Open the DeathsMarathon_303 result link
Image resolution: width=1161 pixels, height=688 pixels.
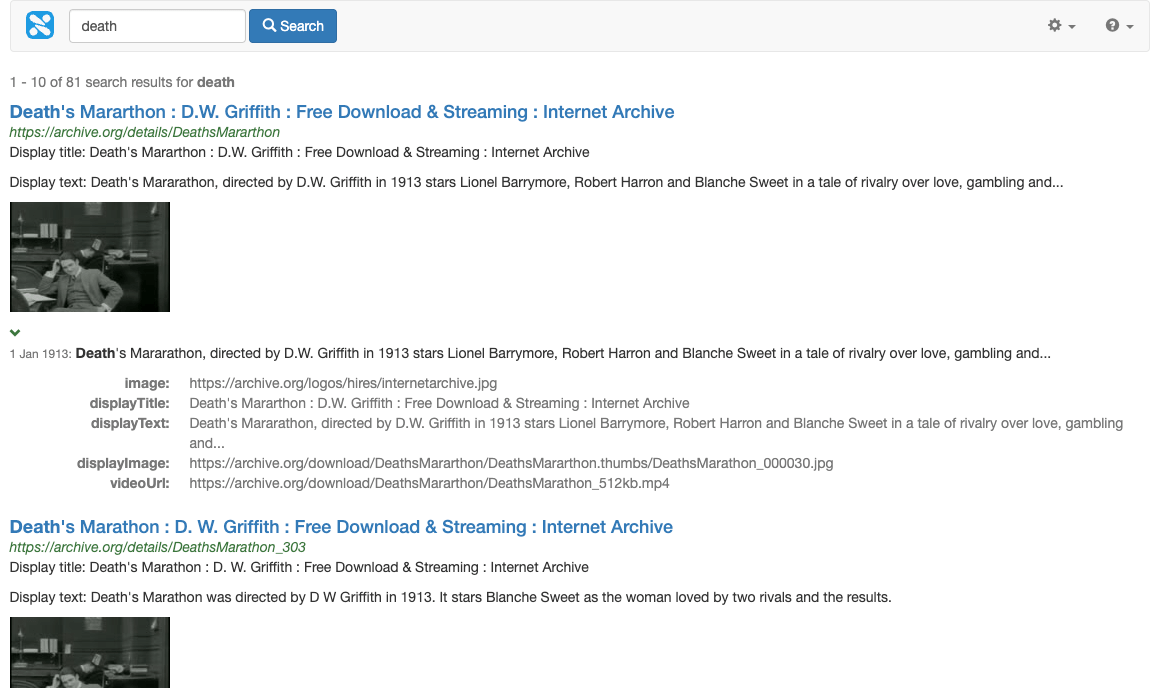coord(340,527)
